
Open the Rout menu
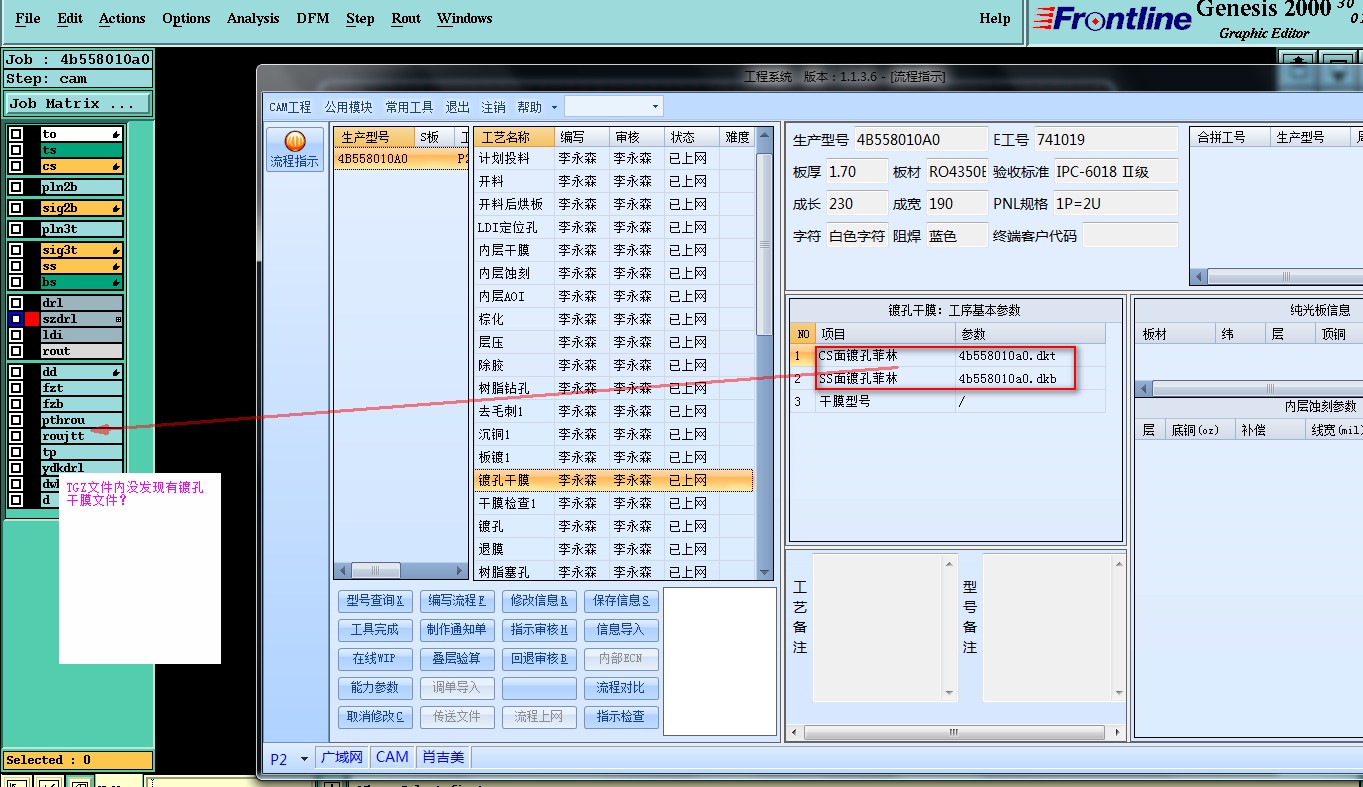coord(406,18)
